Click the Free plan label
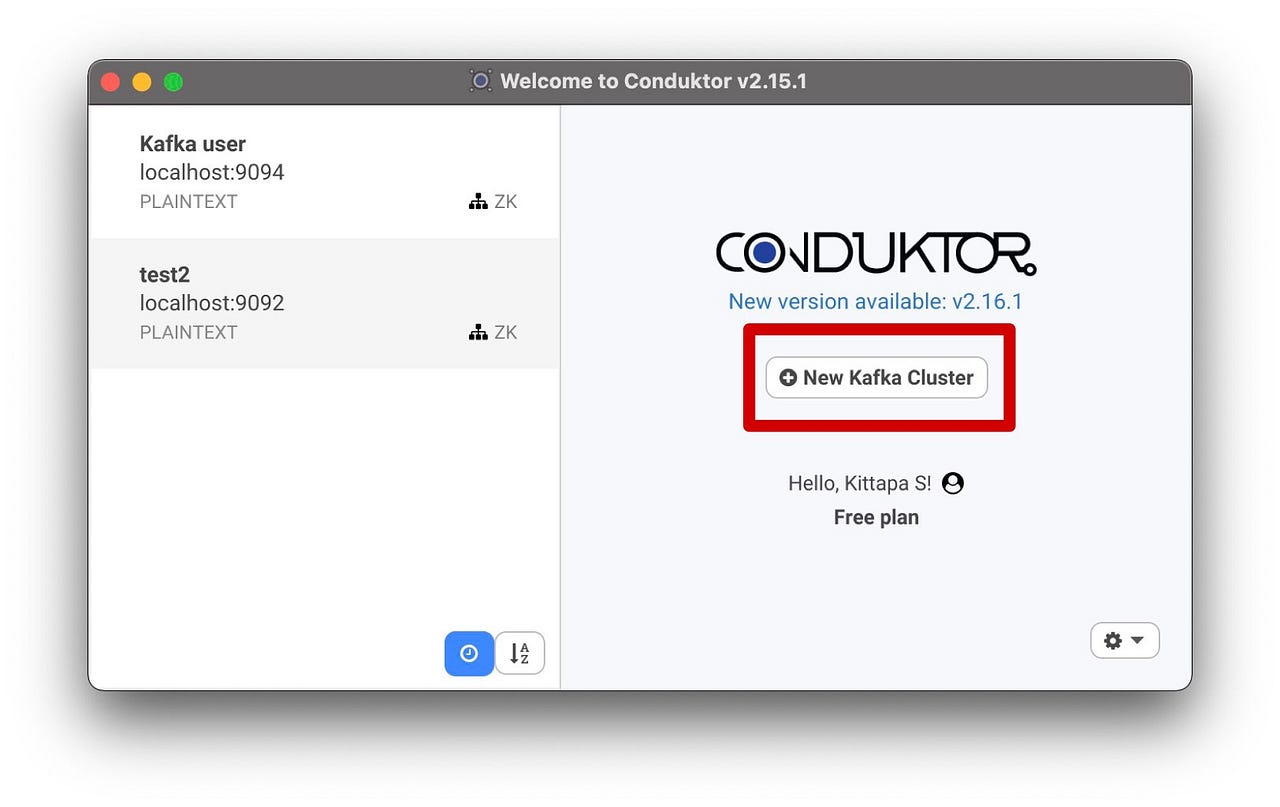 [x=875, y=517]
